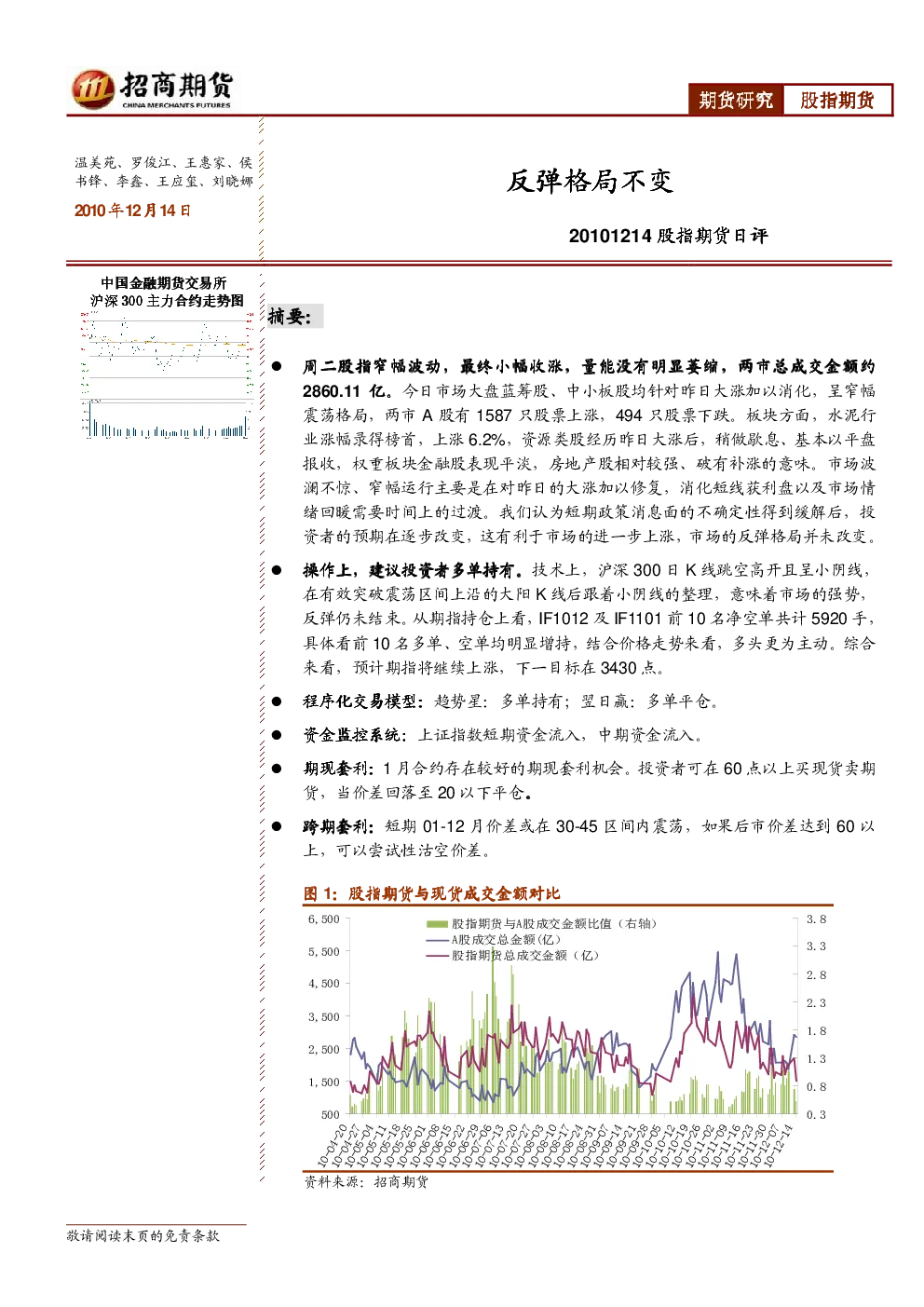Click the bullet before 期现套利
Viewport: 924px width, 1307px height.
pyautogui.click(x=277, y=769)
